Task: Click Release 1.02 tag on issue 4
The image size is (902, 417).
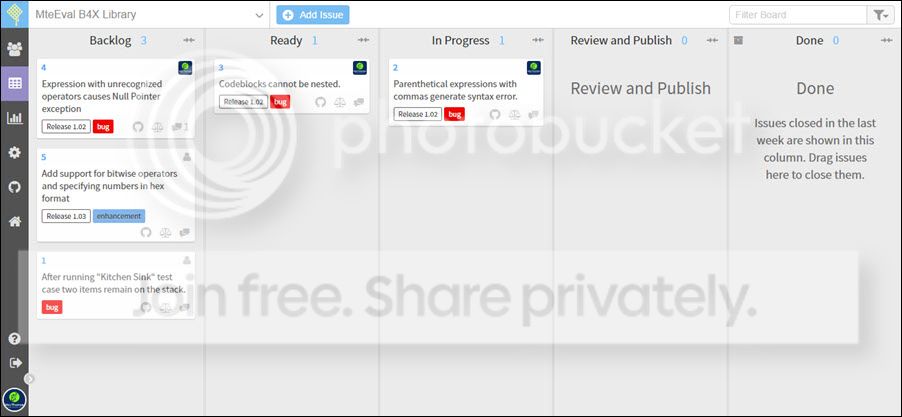Action: [x=66, y=127]
